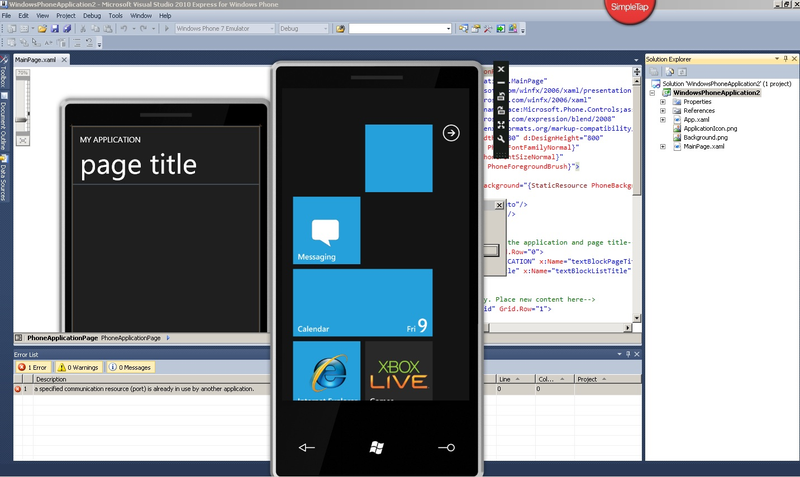Click the Paste icon in toolbar

pyautogui.click(x=107, y=29)
